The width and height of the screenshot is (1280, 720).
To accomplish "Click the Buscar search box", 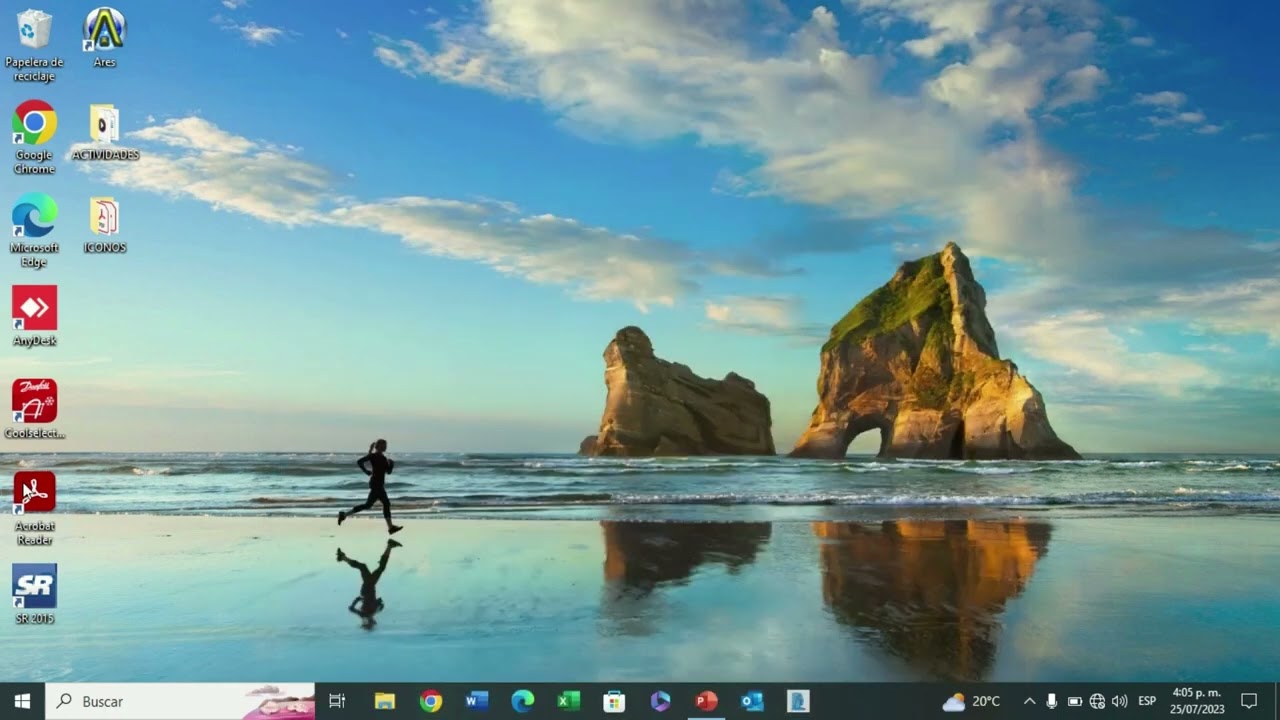I will pyautogui.click(x=180, y=701).
